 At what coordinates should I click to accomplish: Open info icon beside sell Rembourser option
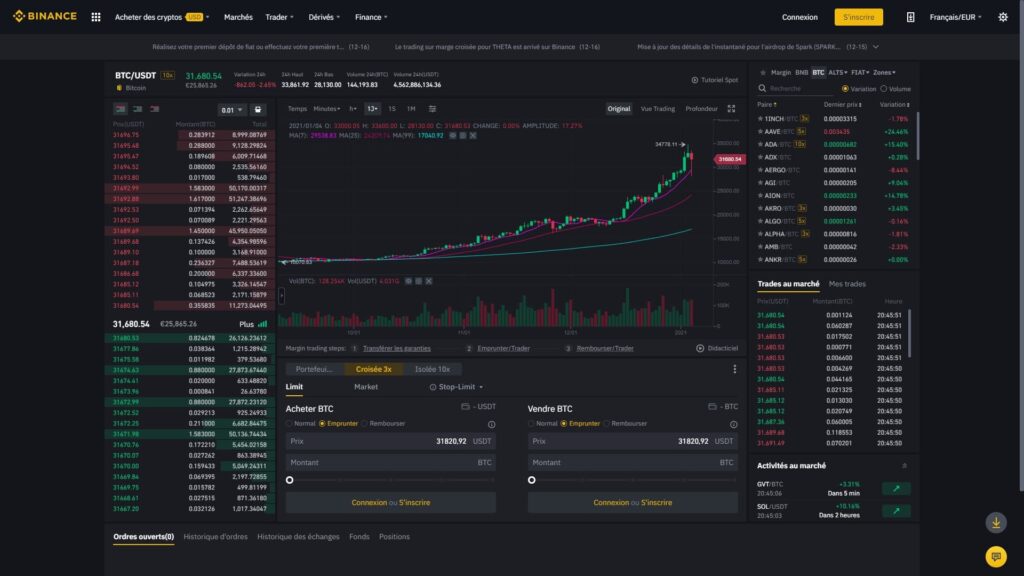(x=733, y=424)
